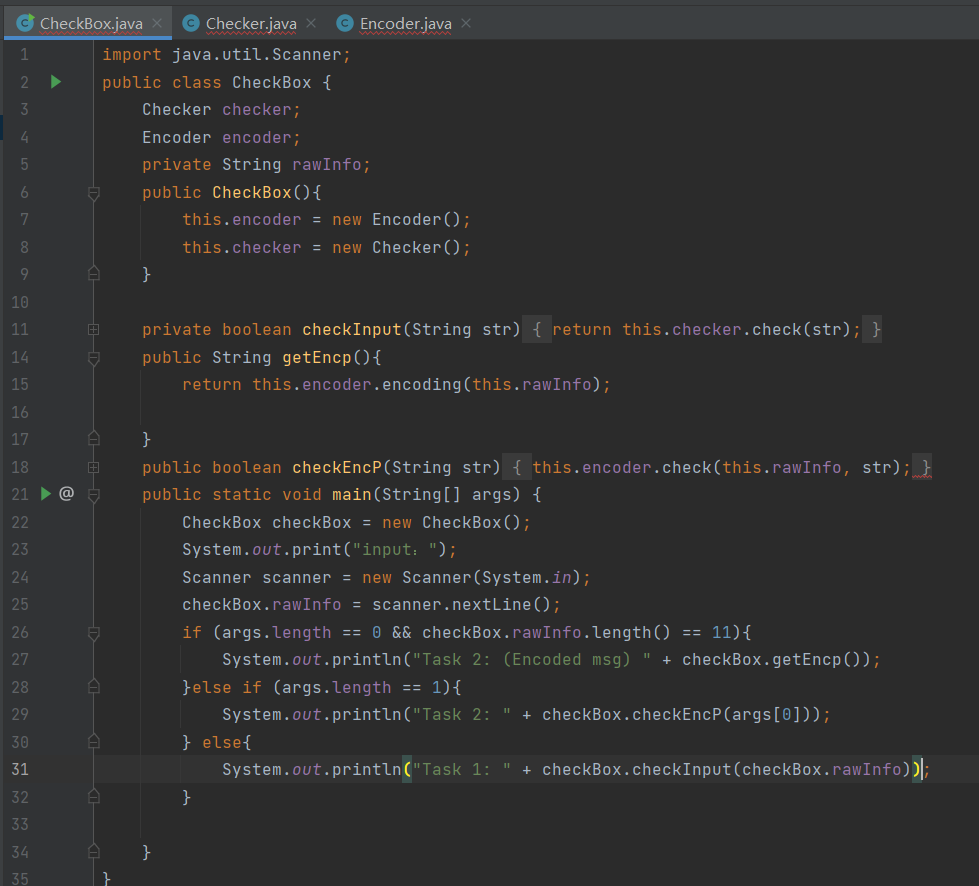
Task: Collapse the CheckBox() constructor fold marker
Action: coord(93,192)
